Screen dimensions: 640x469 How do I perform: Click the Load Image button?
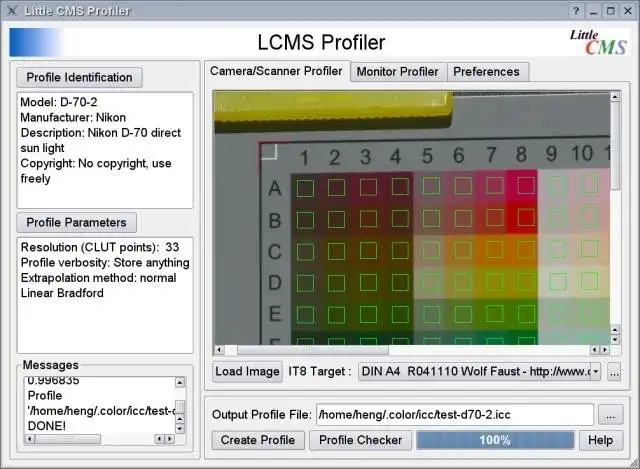coord(247,371)
